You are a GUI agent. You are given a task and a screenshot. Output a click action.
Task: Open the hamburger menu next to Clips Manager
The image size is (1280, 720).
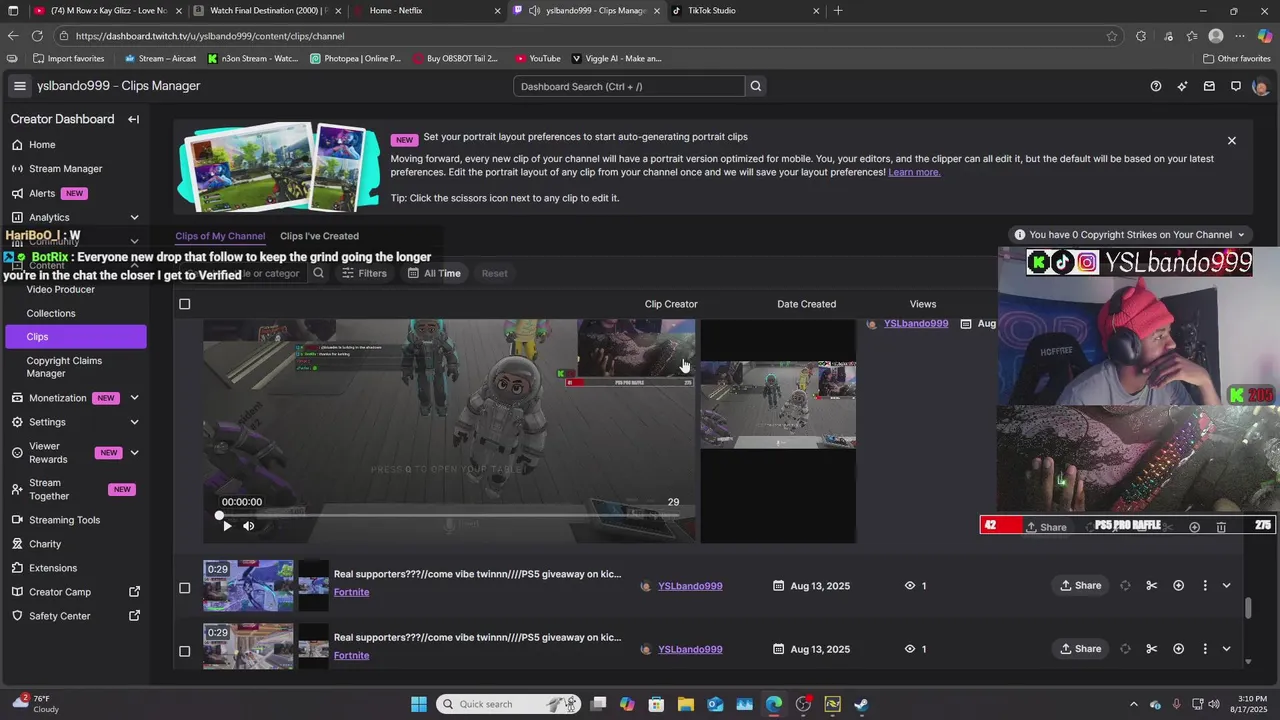(19, 86)
